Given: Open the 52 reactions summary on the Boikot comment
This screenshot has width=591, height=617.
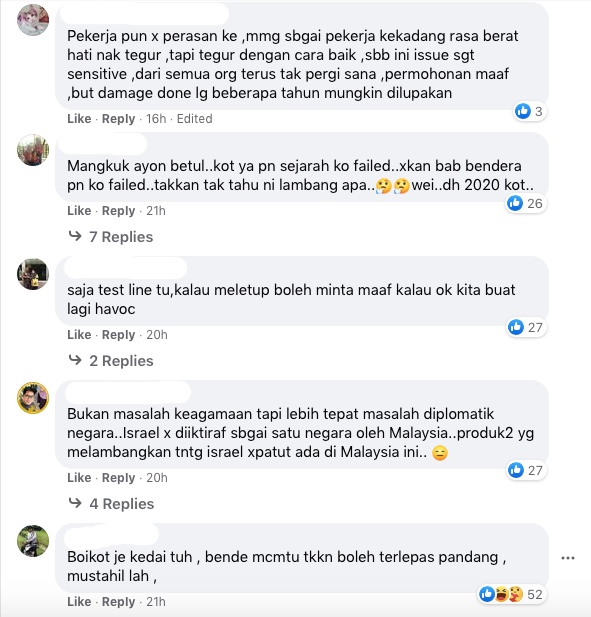Looking at the screenshot, I should [512, 594].
